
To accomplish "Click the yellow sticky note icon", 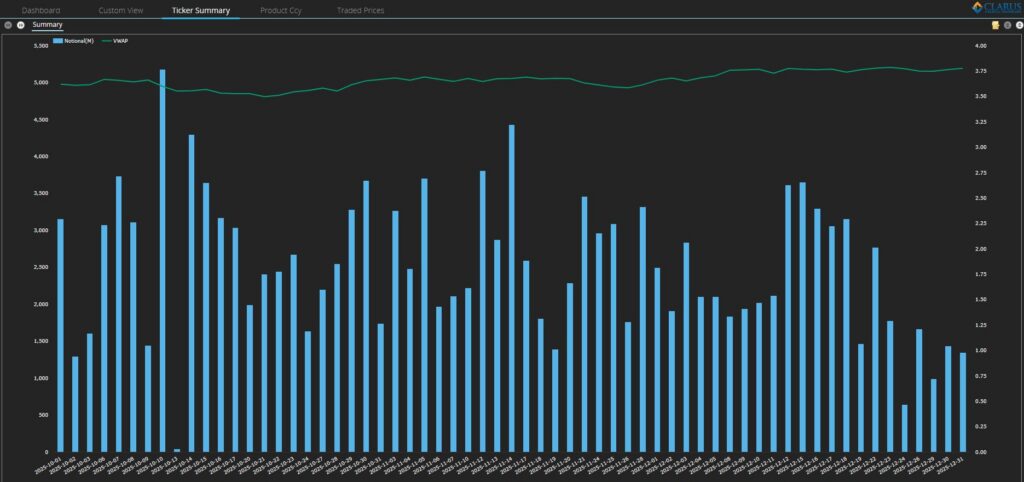I will 995,24.
